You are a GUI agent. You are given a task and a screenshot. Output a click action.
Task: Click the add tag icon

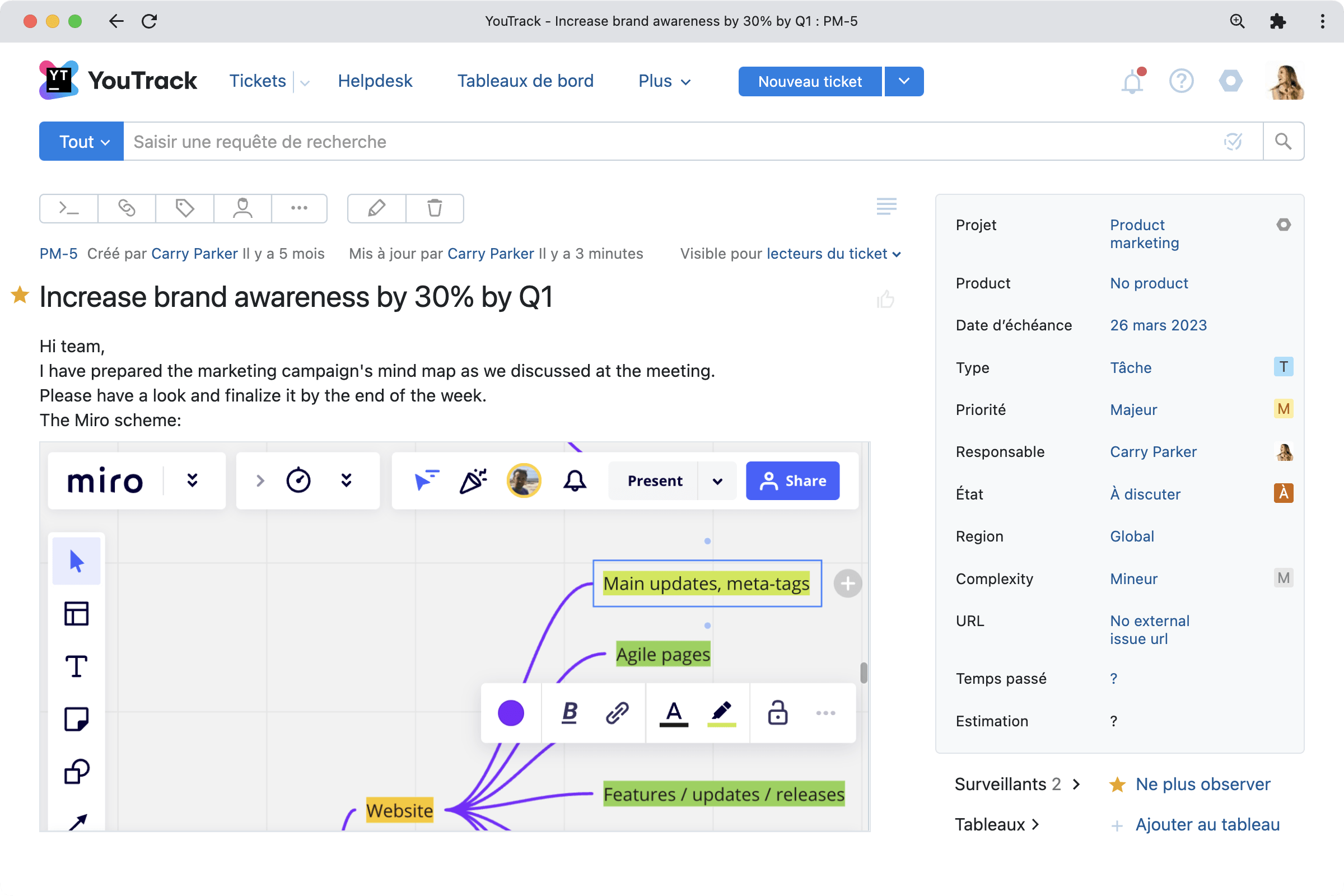pyautogui.click(x=185, y=208)
